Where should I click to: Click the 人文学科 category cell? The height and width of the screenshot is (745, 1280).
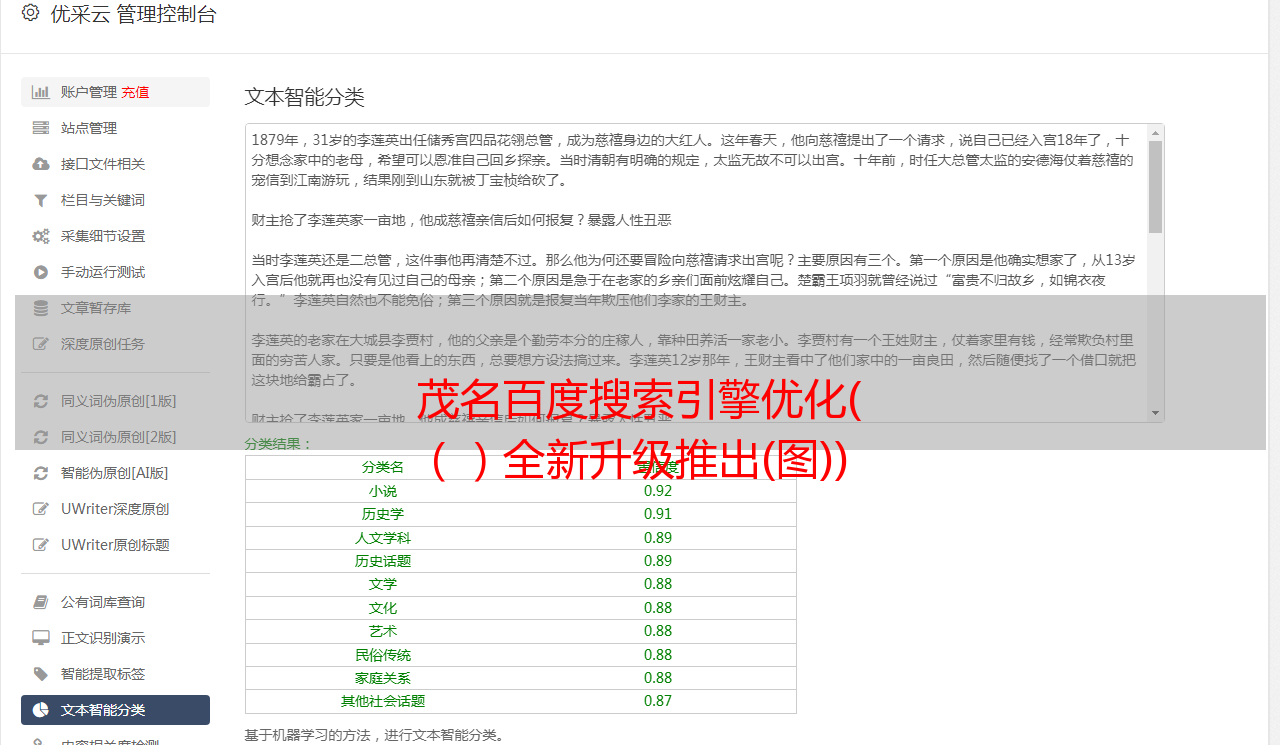tap(383, 538)
